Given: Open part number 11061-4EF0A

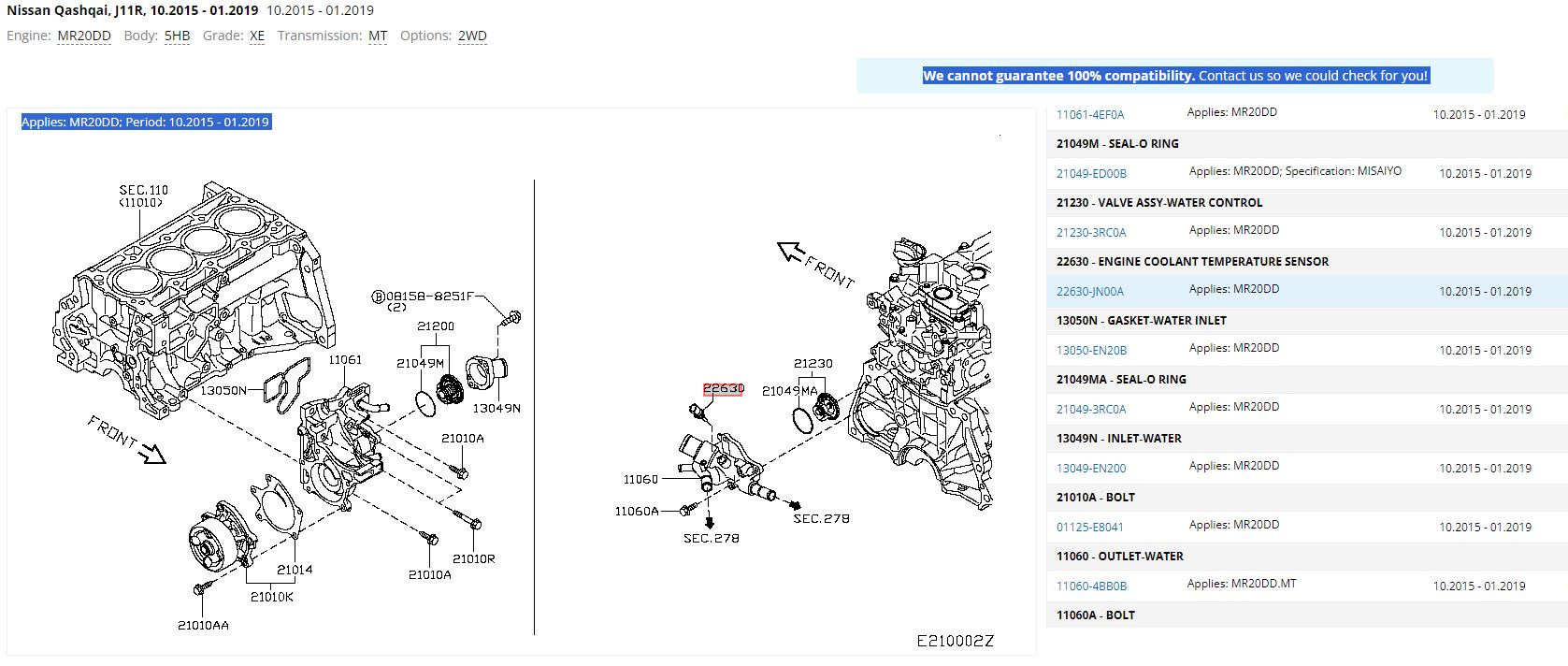Looking at the screenshot, I should click(x=1090, y=115).
